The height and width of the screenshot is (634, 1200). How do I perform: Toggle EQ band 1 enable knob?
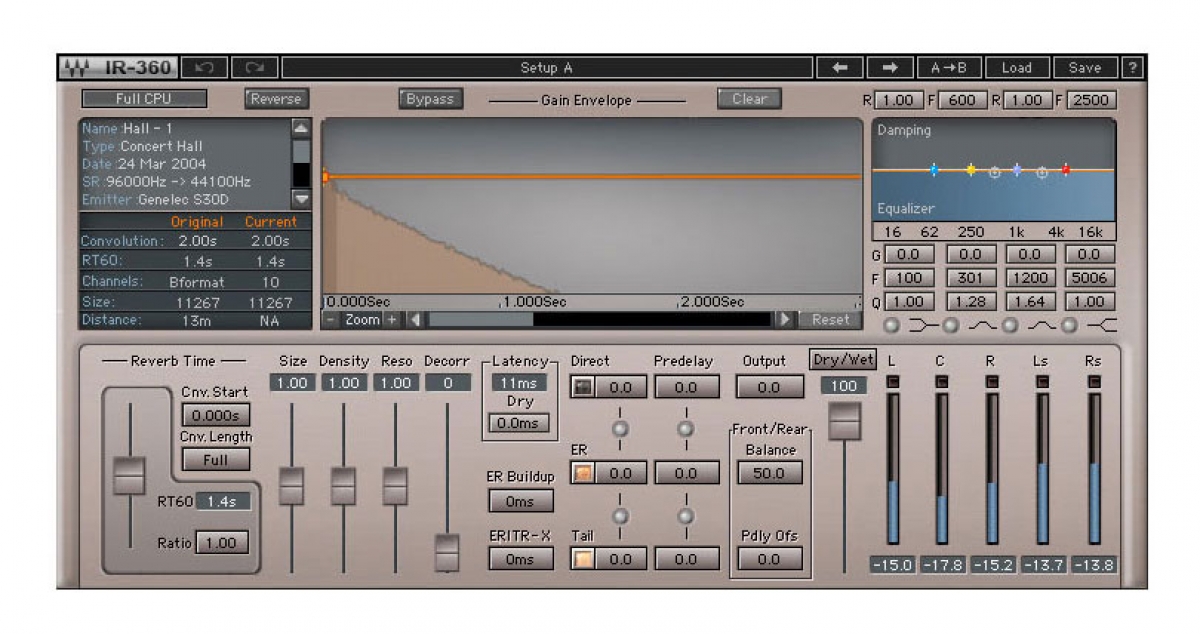pos(891,325)
